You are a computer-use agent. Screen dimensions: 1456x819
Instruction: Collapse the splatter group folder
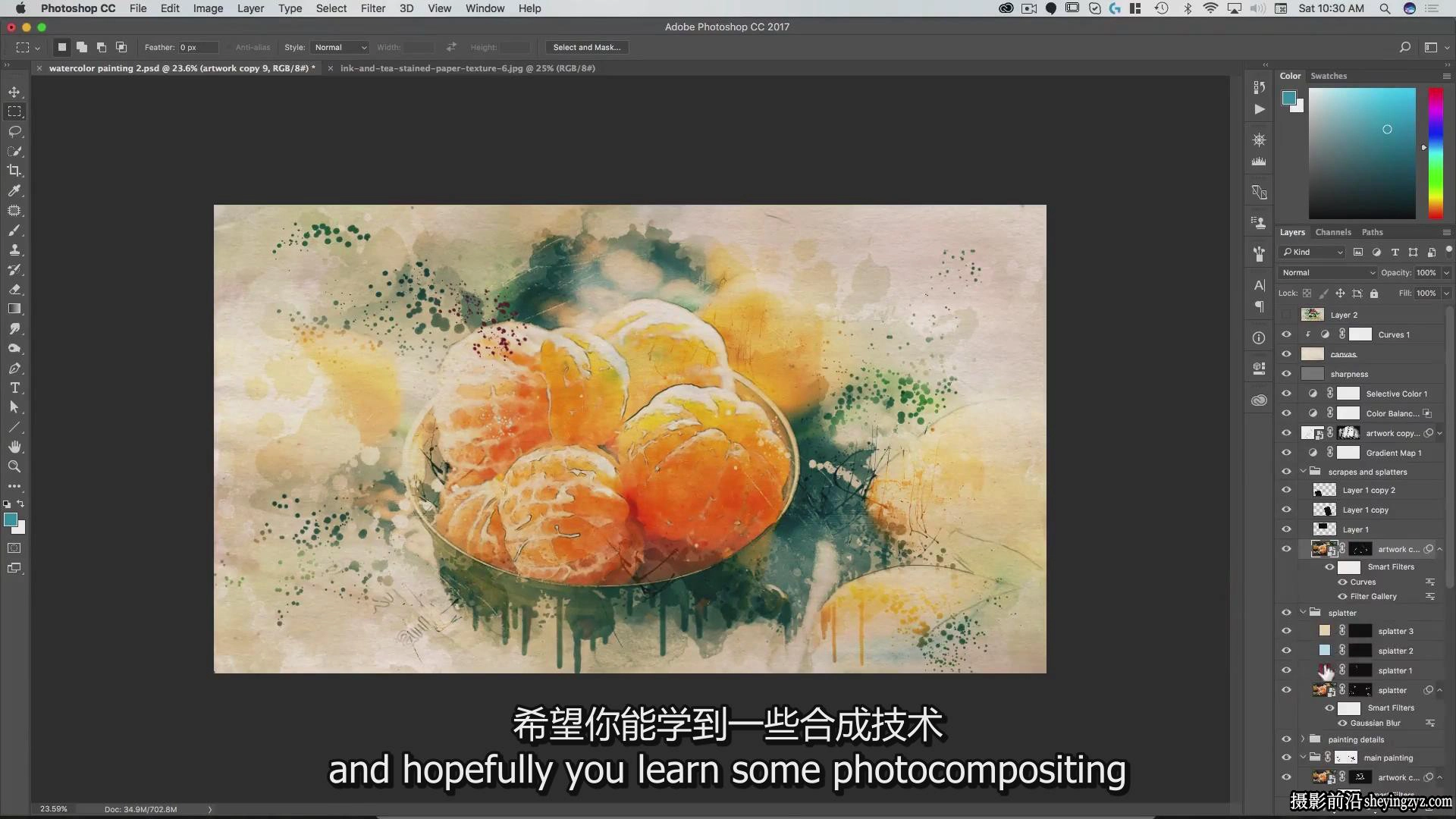coord(1304,613)
